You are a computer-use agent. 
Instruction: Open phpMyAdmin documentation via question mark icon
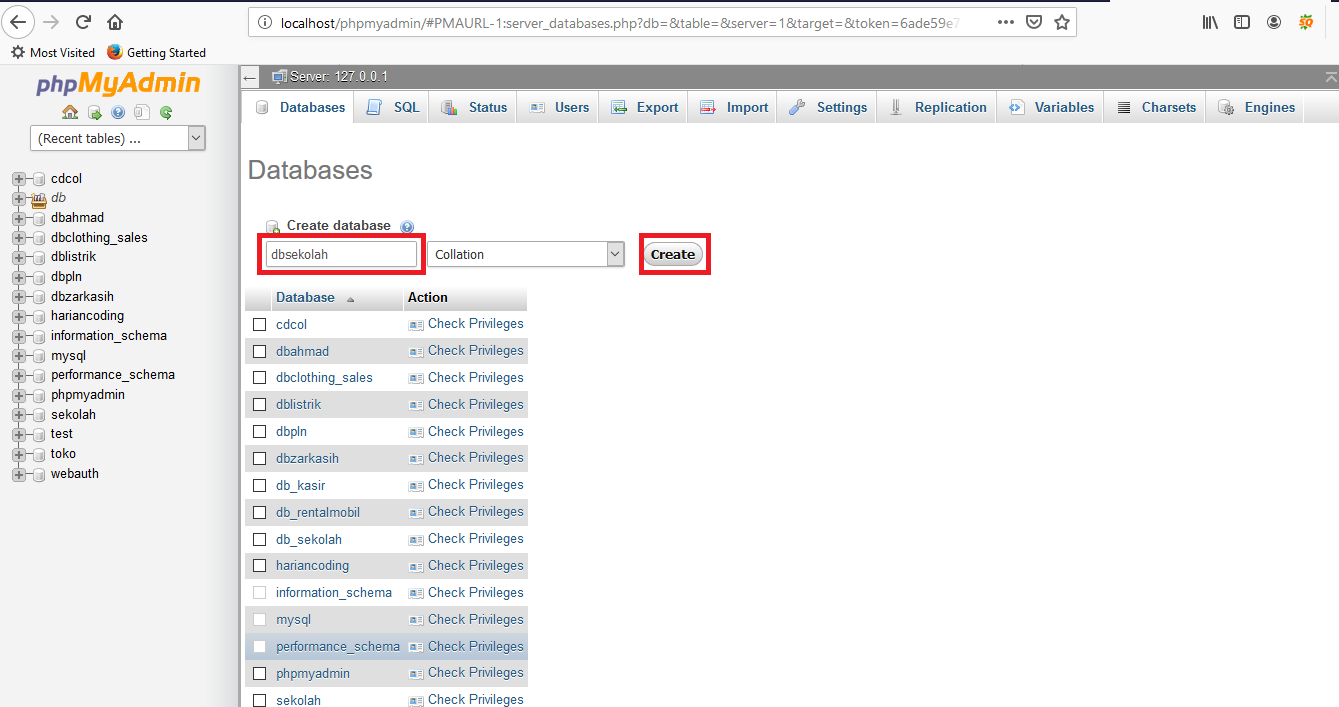pos(118,112)
